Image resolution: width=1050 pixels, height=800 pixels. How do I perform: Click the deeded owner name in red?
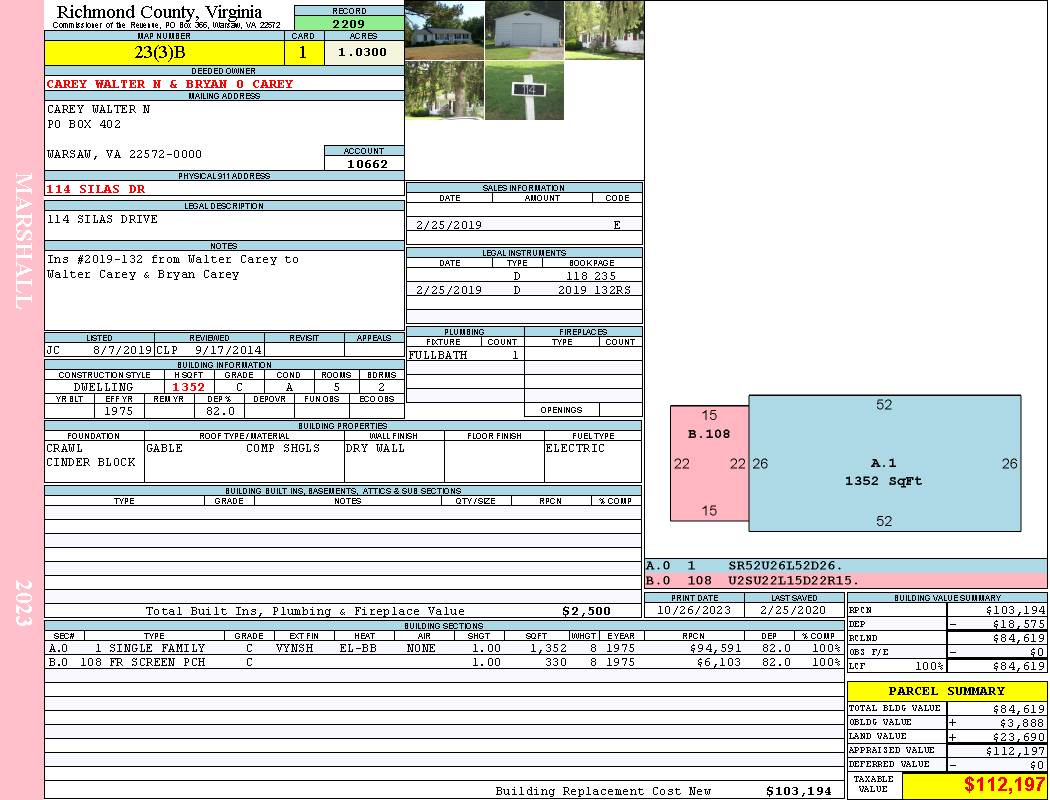170,84
